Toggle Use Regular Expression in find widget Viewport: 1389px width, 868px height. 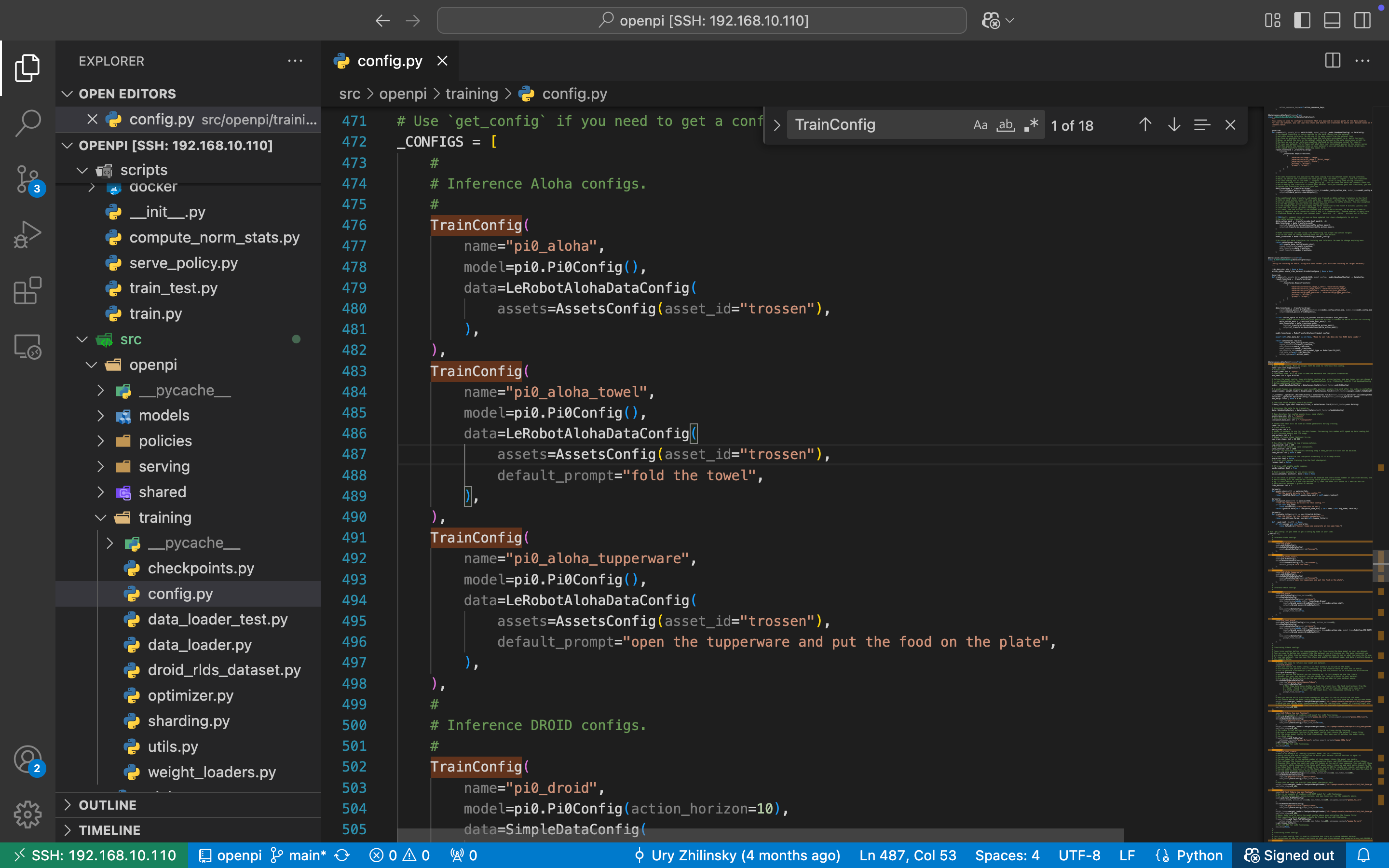pyautogui.click(x=1031, y=124)
